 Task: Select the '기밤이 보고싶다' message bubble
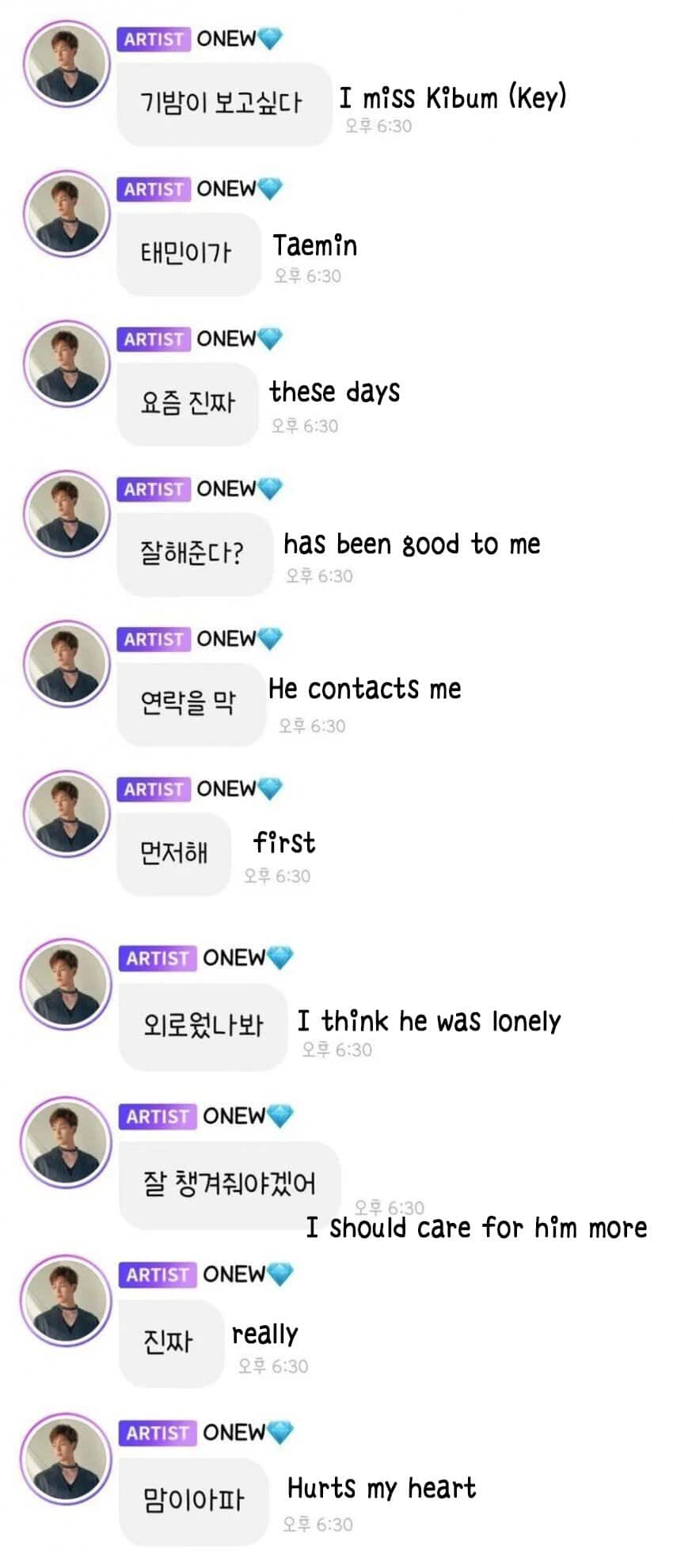pyautogui.click(x=223, y=104)
